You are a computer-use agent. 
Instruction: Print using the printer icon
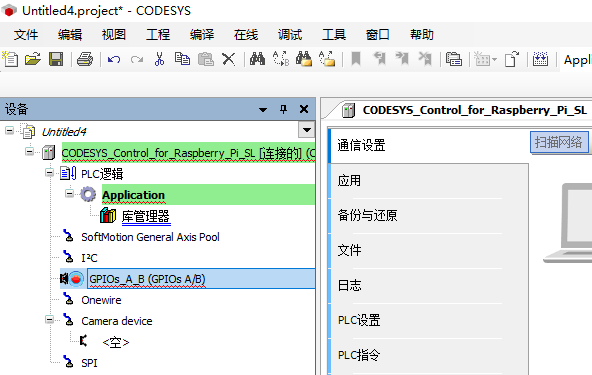(x=85, y=59)
